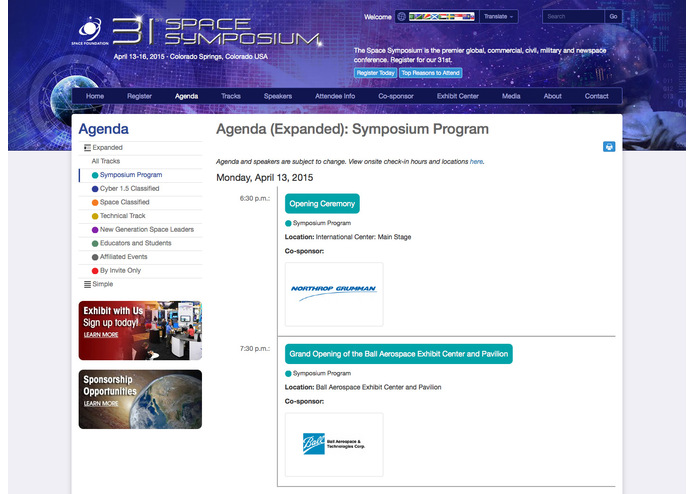Click the Go search button
The width and height of the screenshot is (695, 494).
(x=613, y=16)
